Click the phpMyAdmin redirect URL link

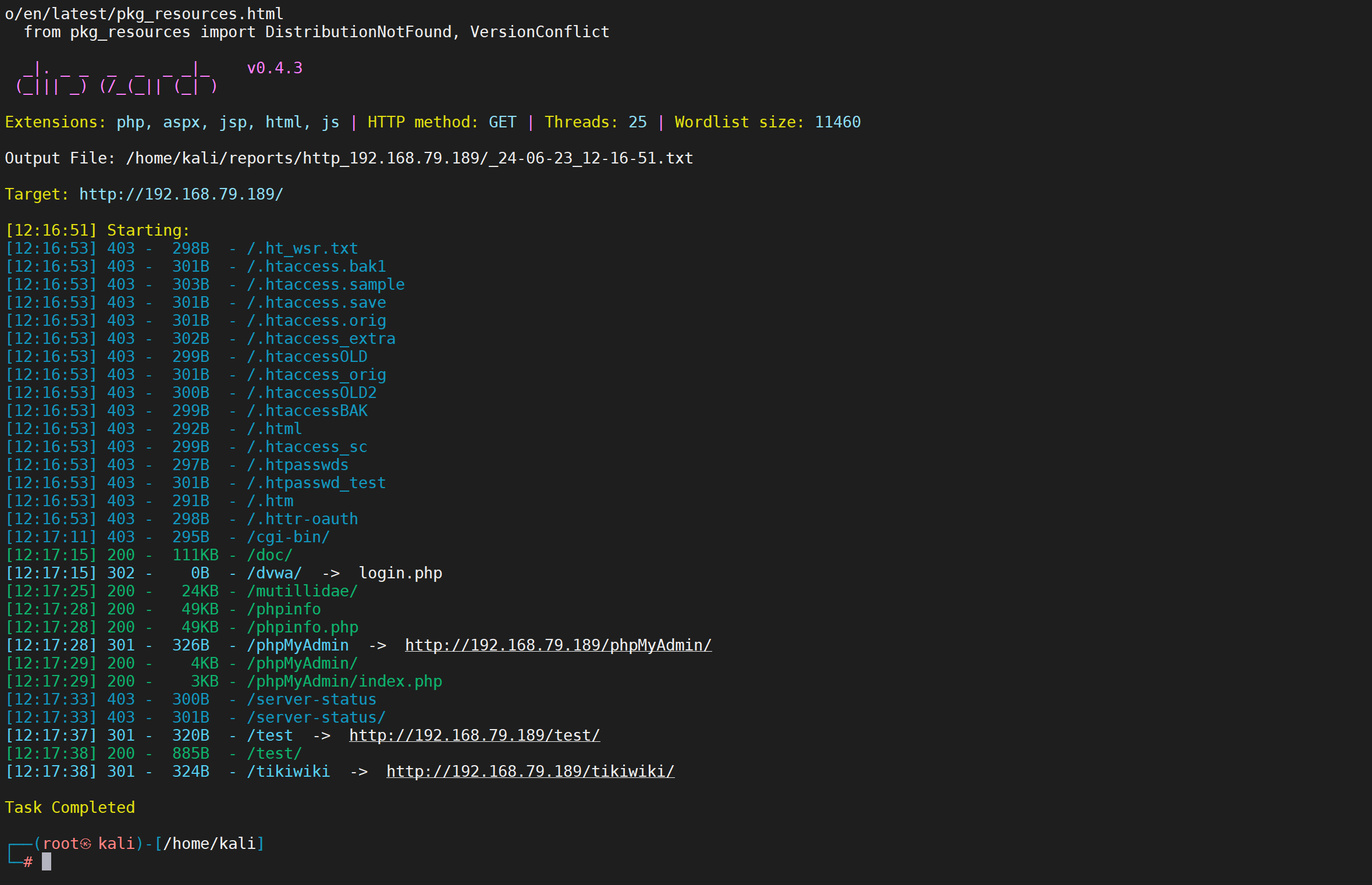tap(557, 645)
